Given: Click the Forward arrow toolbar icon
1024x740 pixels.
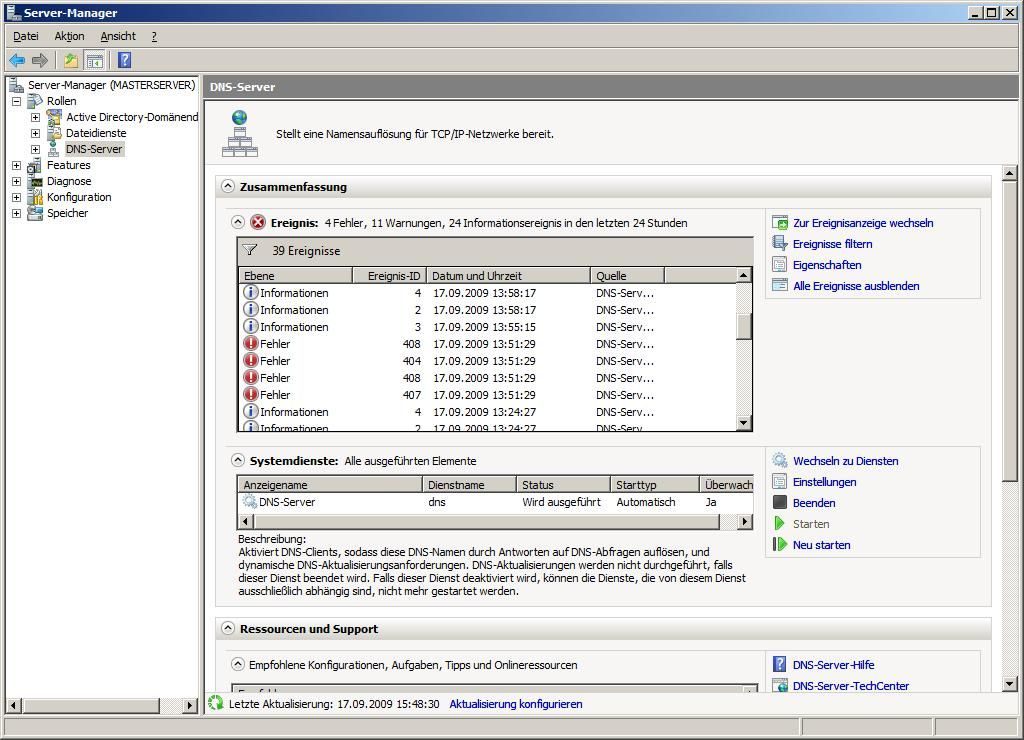Looking at the screenshot, I should pos(40,61).
